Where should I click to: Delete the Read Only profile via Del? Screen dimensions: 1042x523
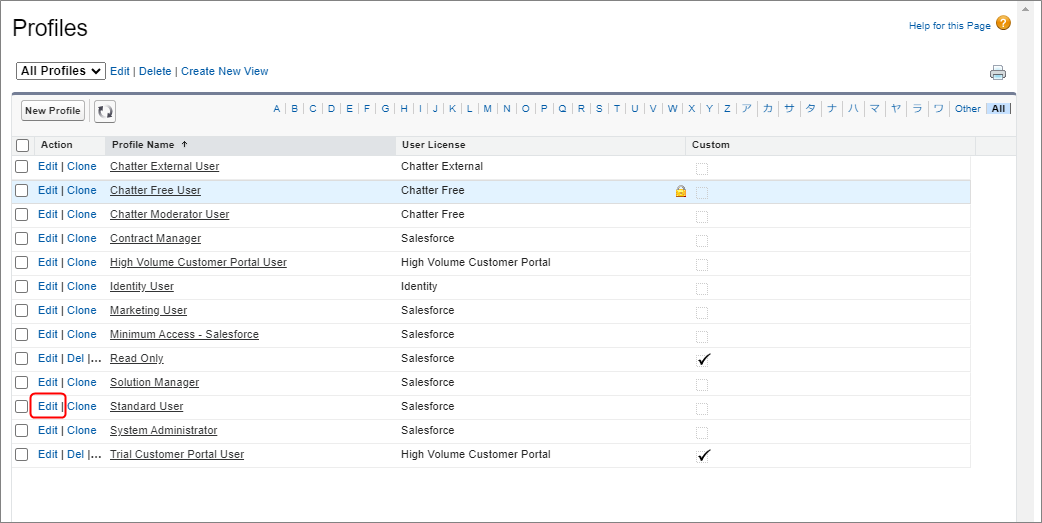coord(76,358)
